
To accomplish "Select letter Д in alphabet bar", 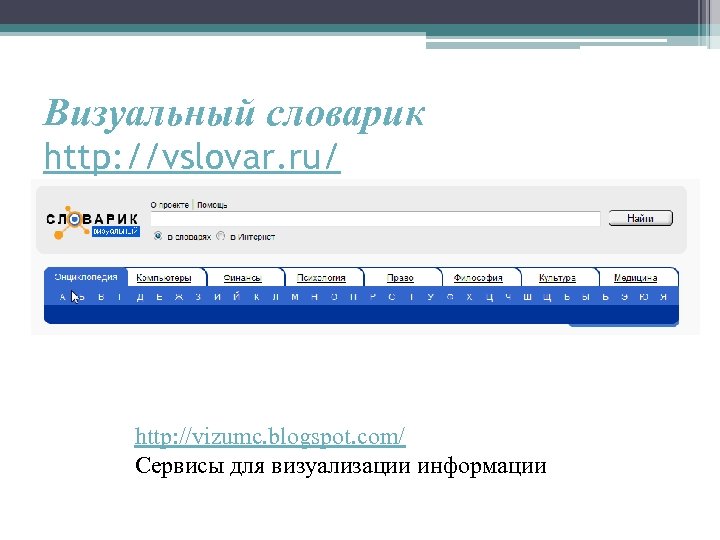I will point(140,297).
